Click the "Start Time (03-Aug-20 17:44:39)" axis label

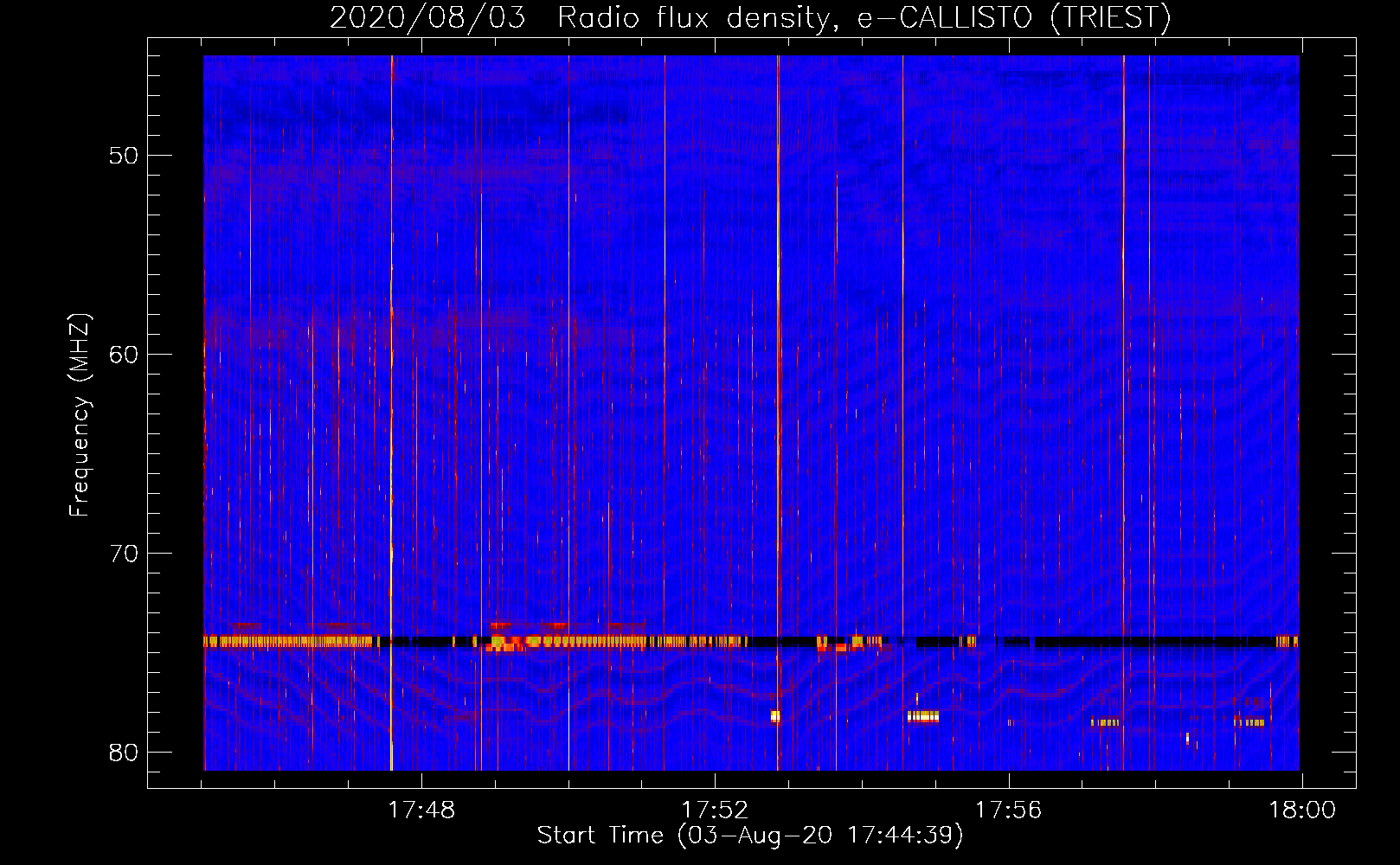[750, 836]
